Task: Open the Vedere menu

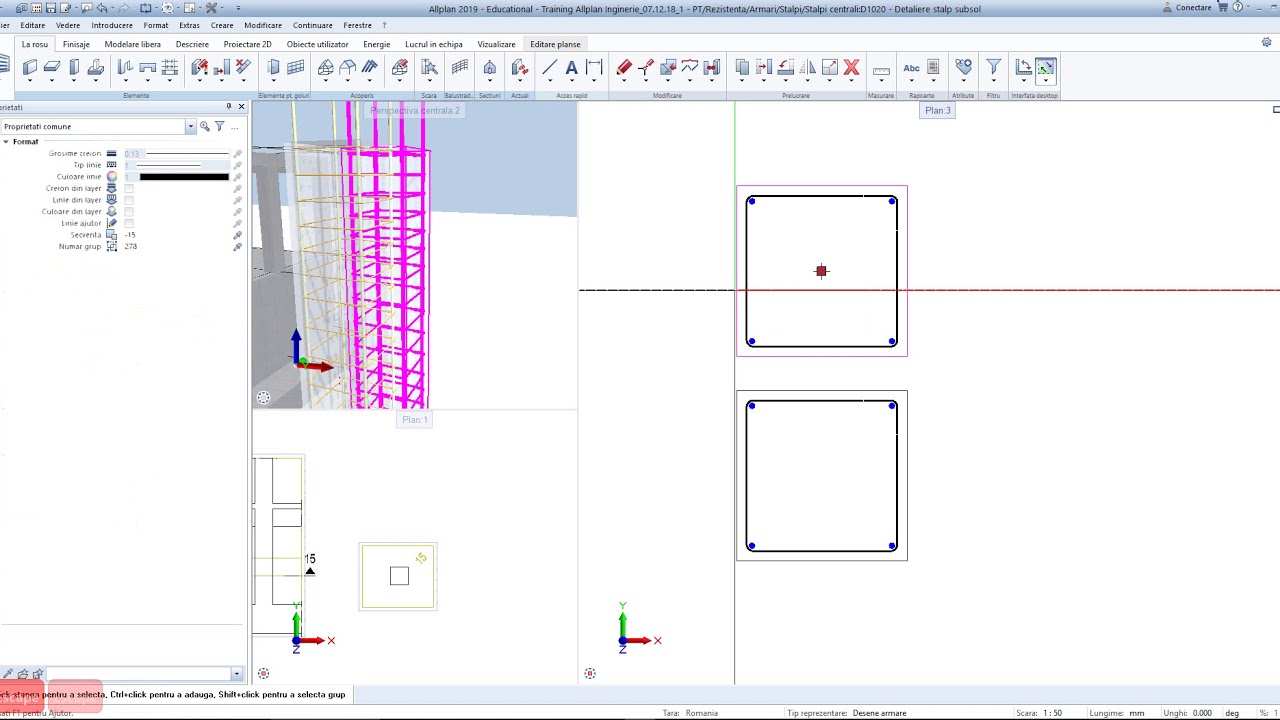Action: click(68, 25)
